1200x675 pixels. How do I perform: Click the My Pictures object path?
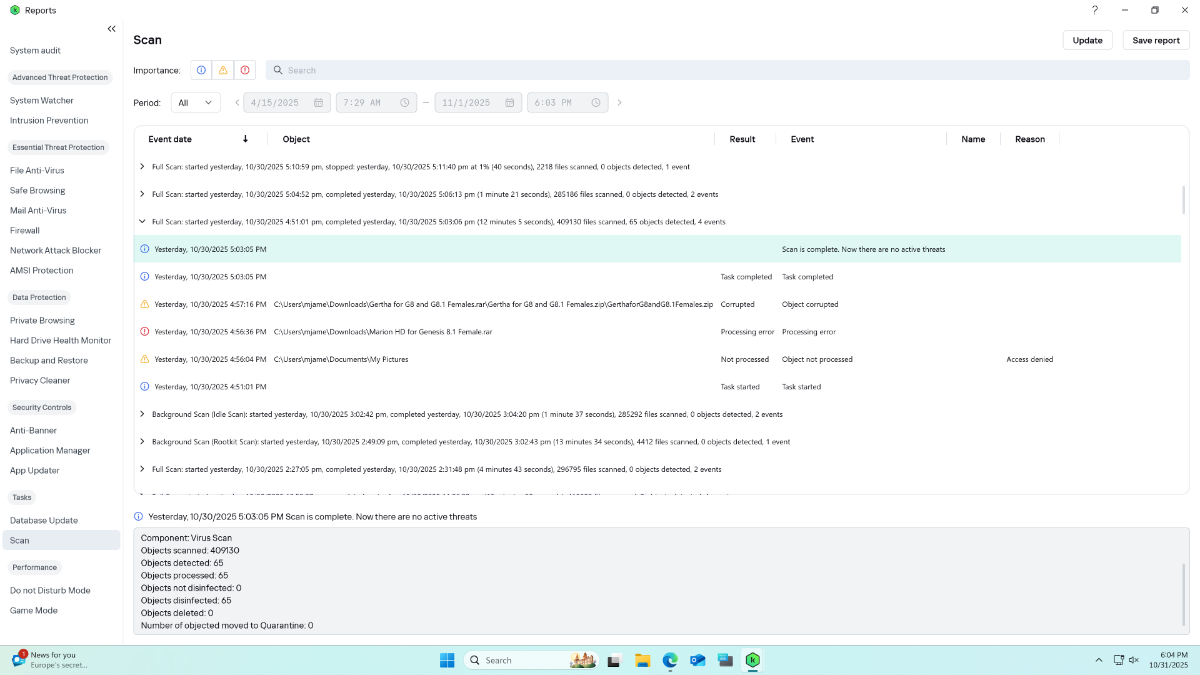[340, 359]
